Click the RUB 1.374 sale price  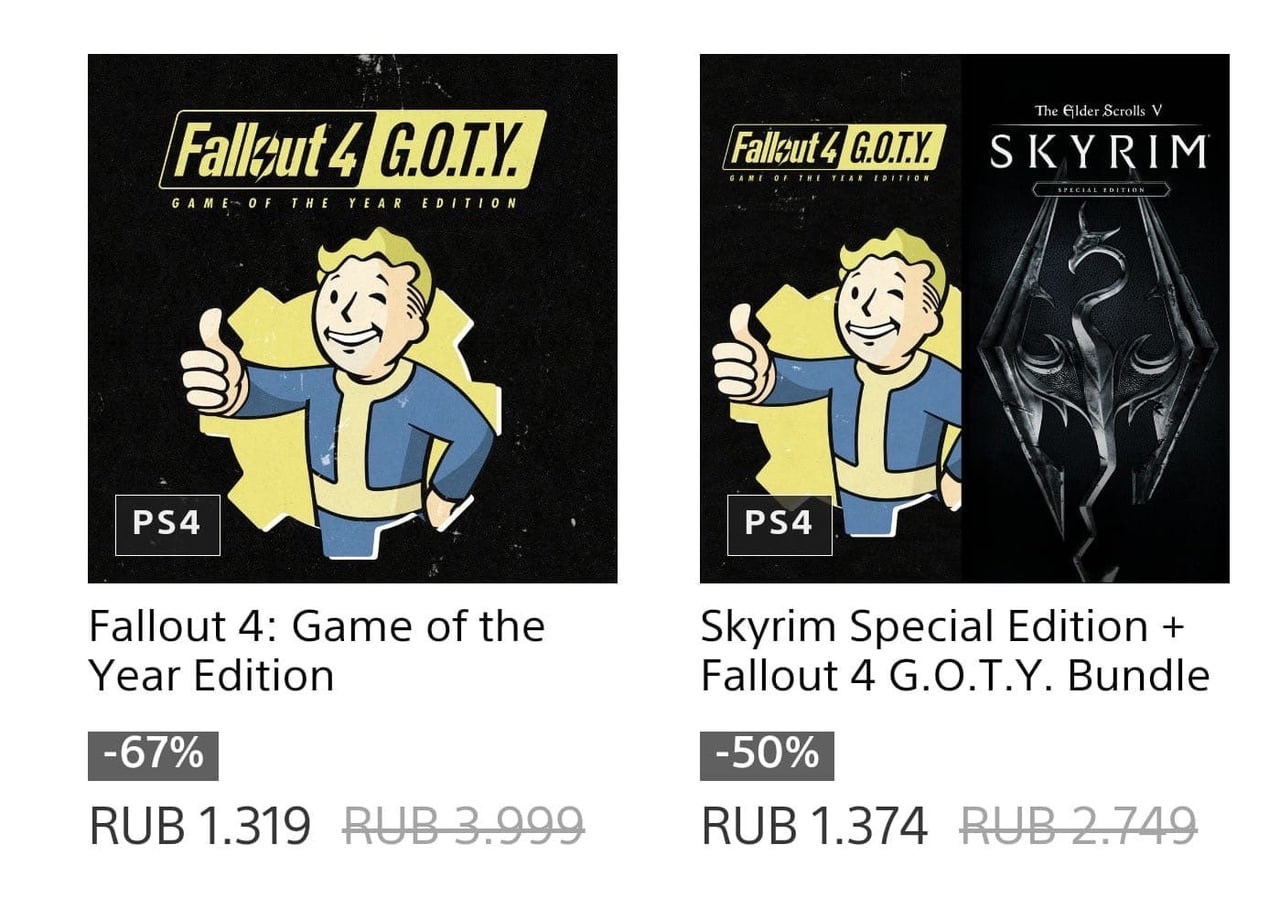[x=814, y=826]
